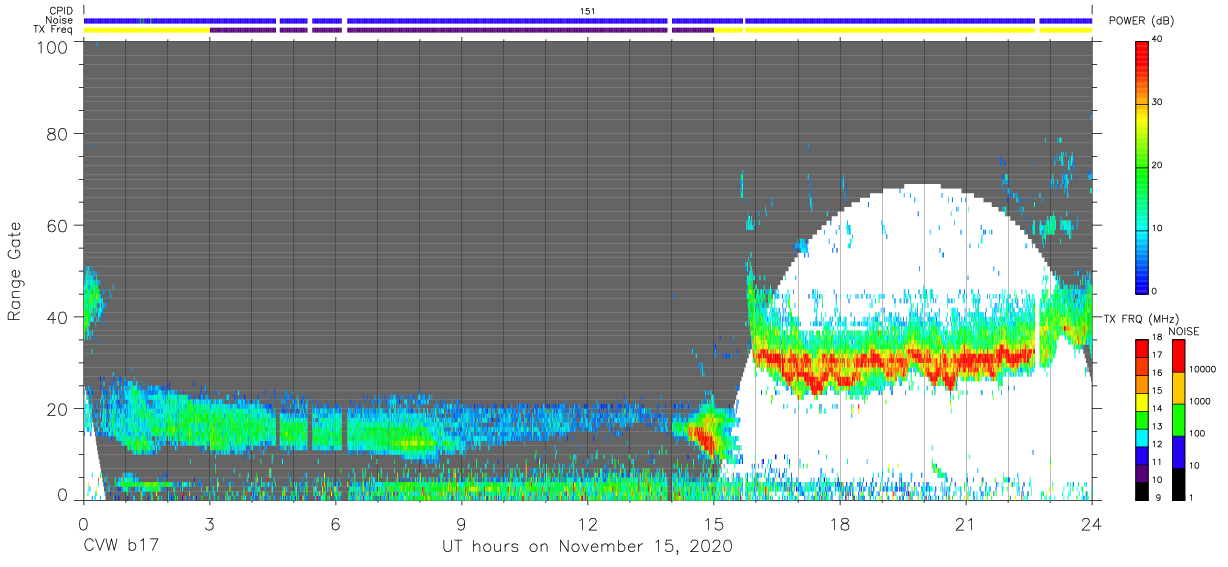The width and height of the screenshot is (1228, 567).
Task: Pick black 9-10 MHz swatch in TX FRQ bar
Action: click(1142, 489)
